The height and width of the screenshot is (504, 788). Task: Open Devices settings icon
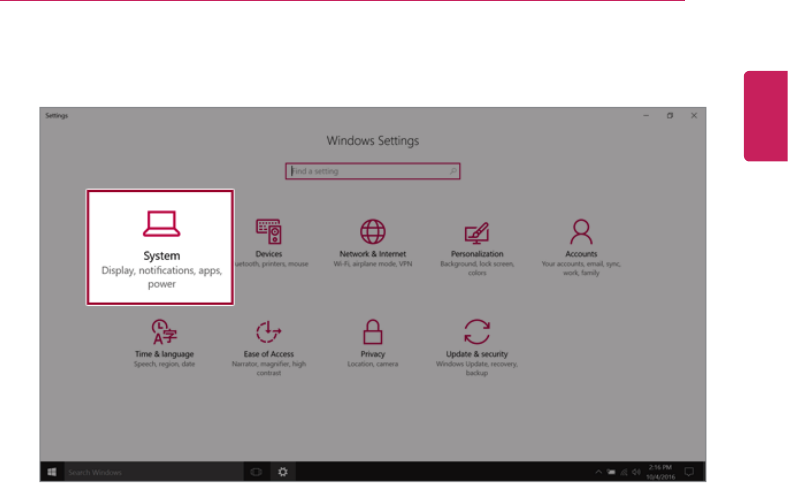click(x=269, y=232)
